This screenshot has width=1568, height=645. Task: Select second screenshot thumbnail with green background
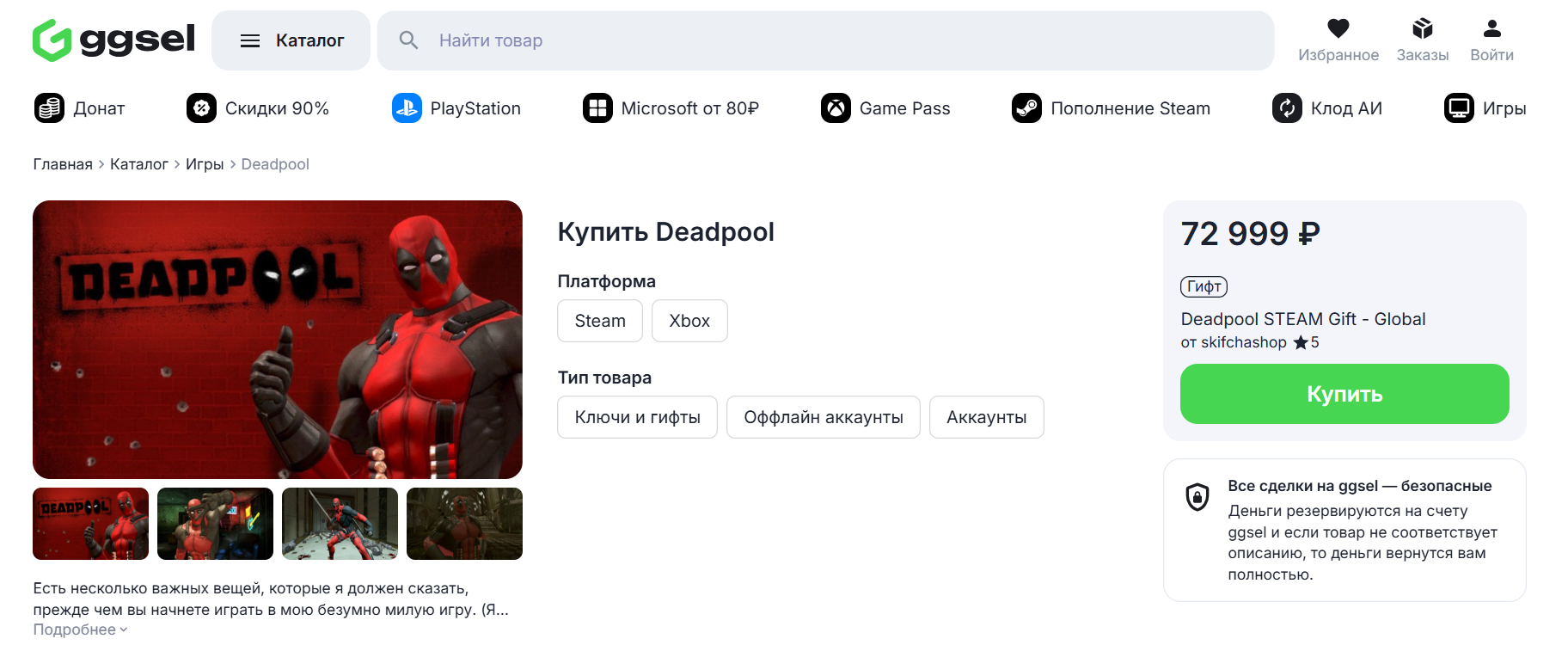pos(215,524)
